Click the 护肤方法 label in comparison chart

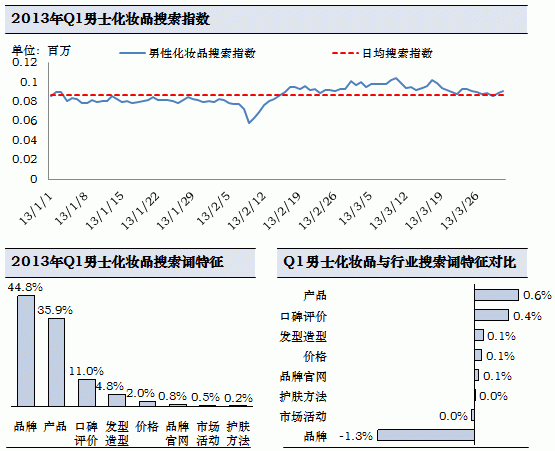(303, 396)
